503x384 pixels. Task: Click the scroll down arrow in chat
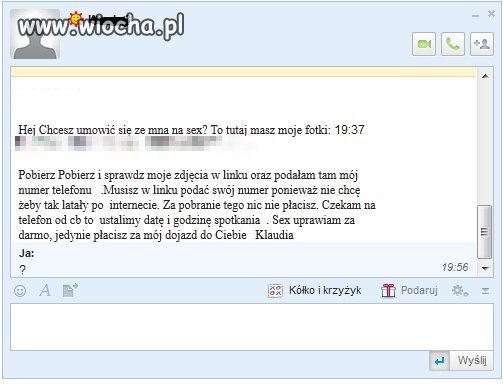pyautogui.click(x=485, y=268)
